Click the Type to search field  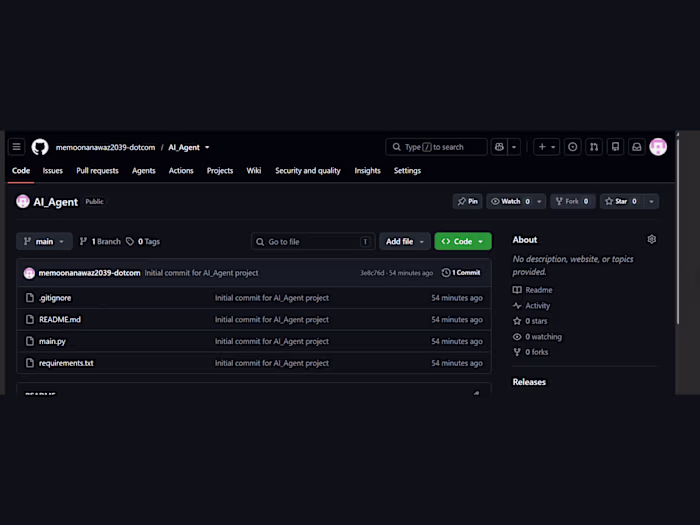(x=436, y=147)
